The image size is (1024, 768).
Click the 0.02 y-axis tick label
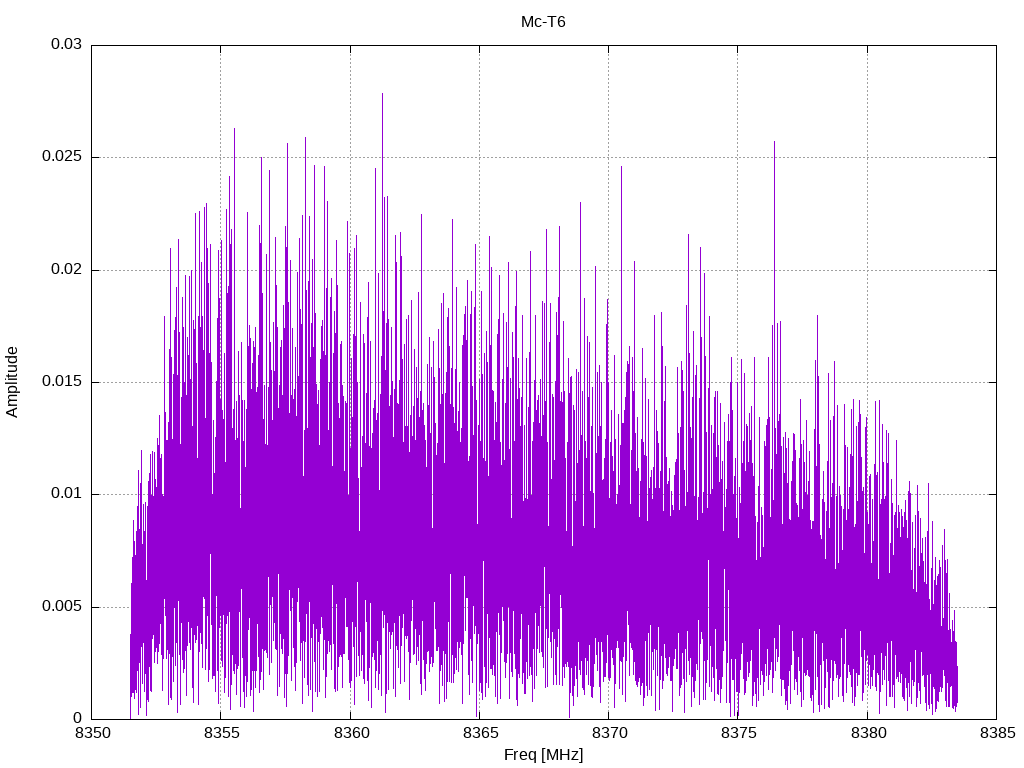(x=67, y=269)
